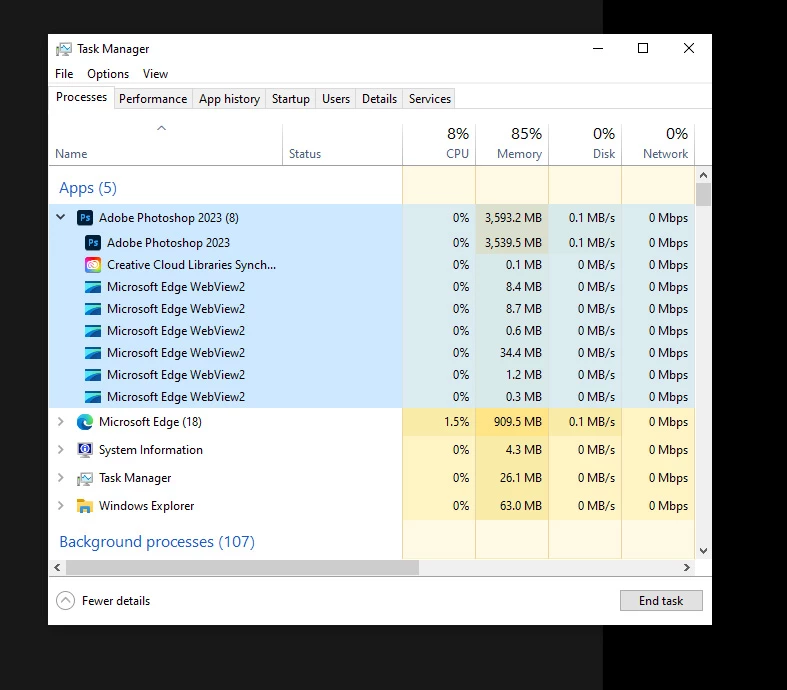Click the Microsoft Edge (18) app icon
Viewport: 787px width, 690px height.
[85, 422]
